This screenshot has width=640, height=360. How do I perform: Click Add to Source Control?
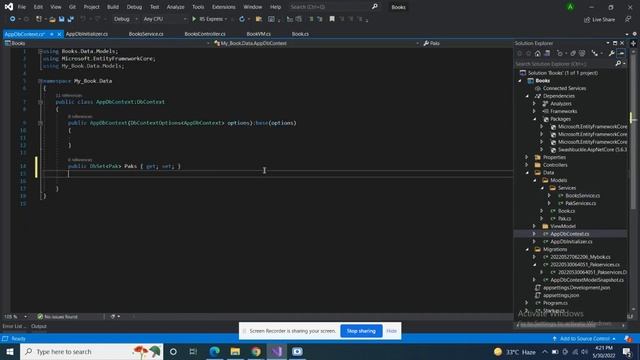coord(584,339)
